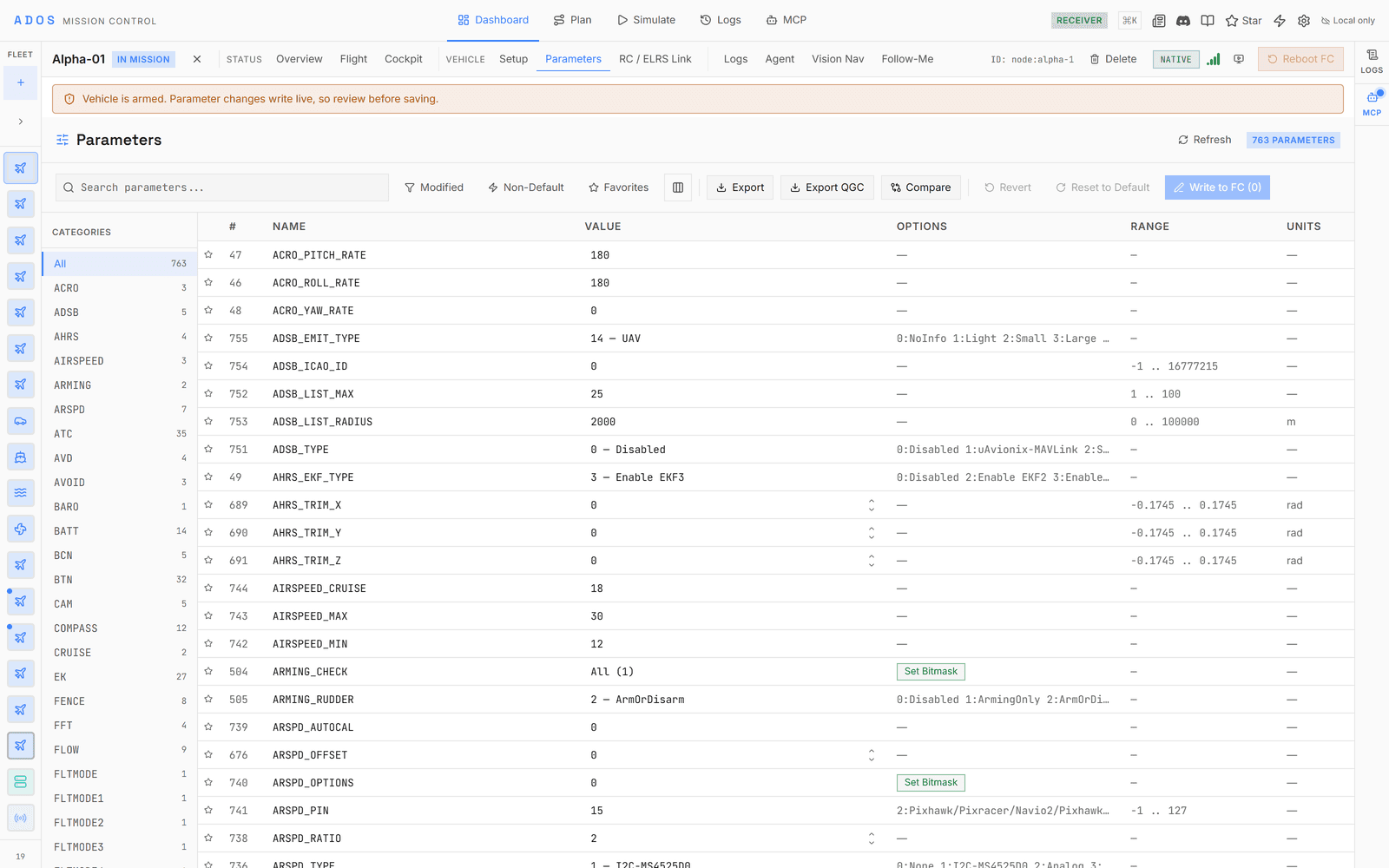The width and height of the screenshot is (1389, 868).
Task: Click the Search parameters field
Action: [x=222, y=187]
